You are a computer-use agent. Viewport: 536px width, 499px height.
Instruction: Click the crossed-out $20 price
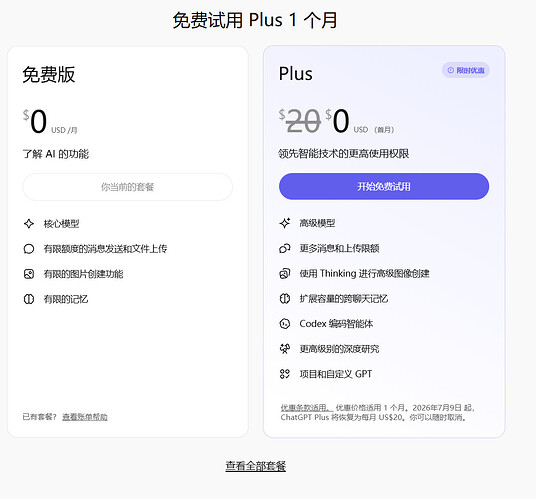(x=300, y=121)
